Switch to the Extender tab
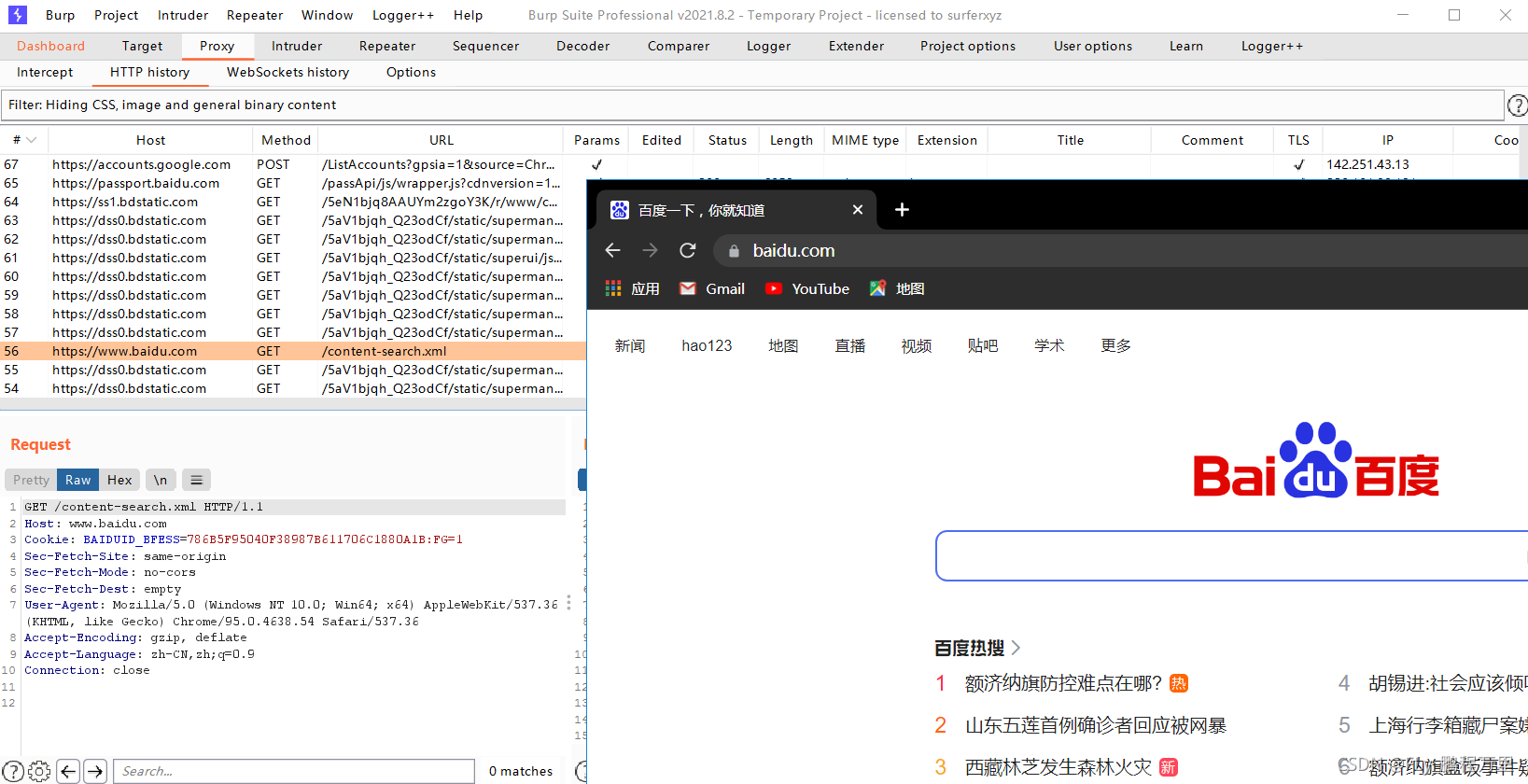Screen dimensions: 1528x784 (856, 46)
